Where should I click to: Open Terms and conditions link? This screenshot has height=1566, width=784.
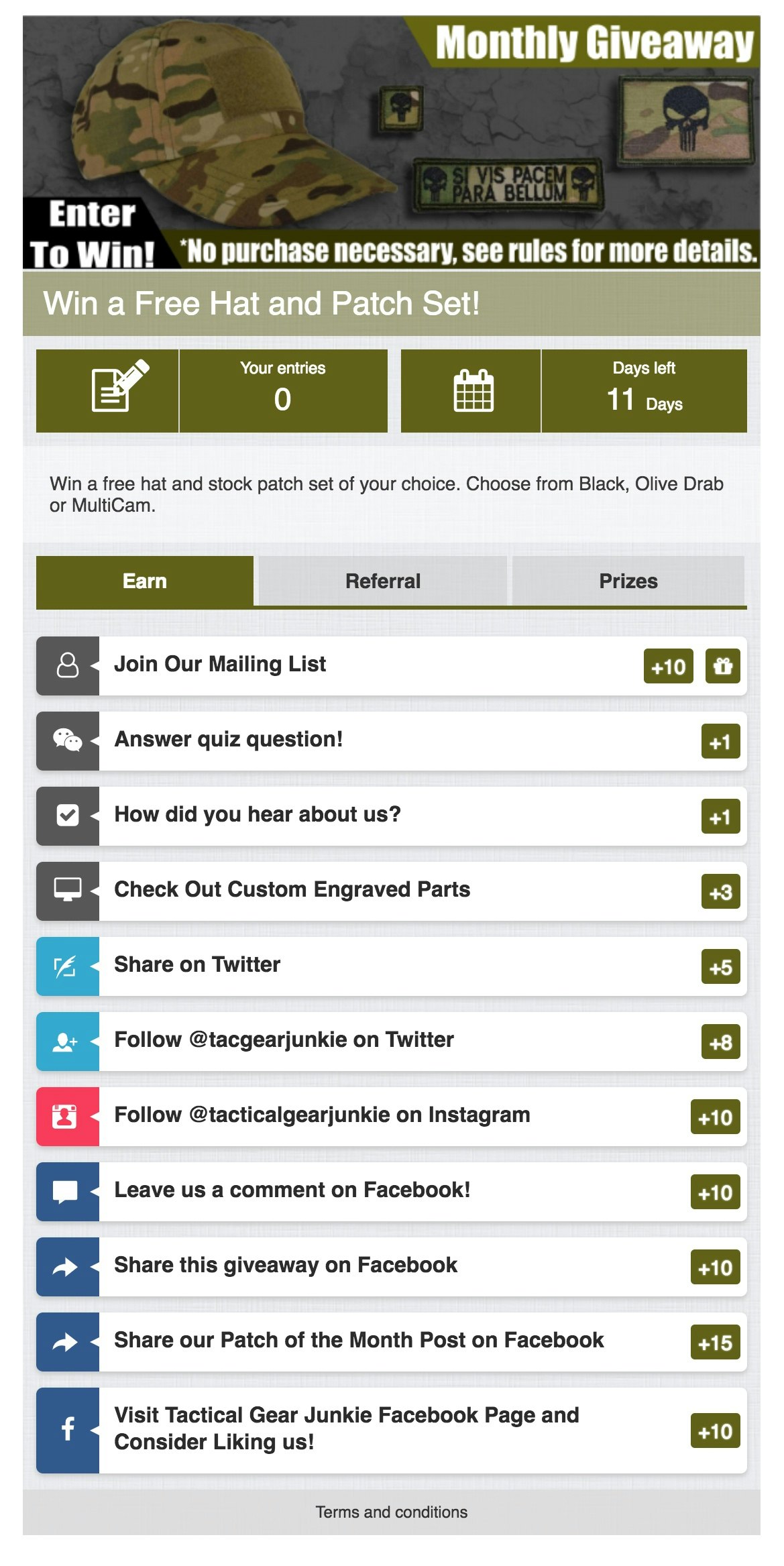392,1512
